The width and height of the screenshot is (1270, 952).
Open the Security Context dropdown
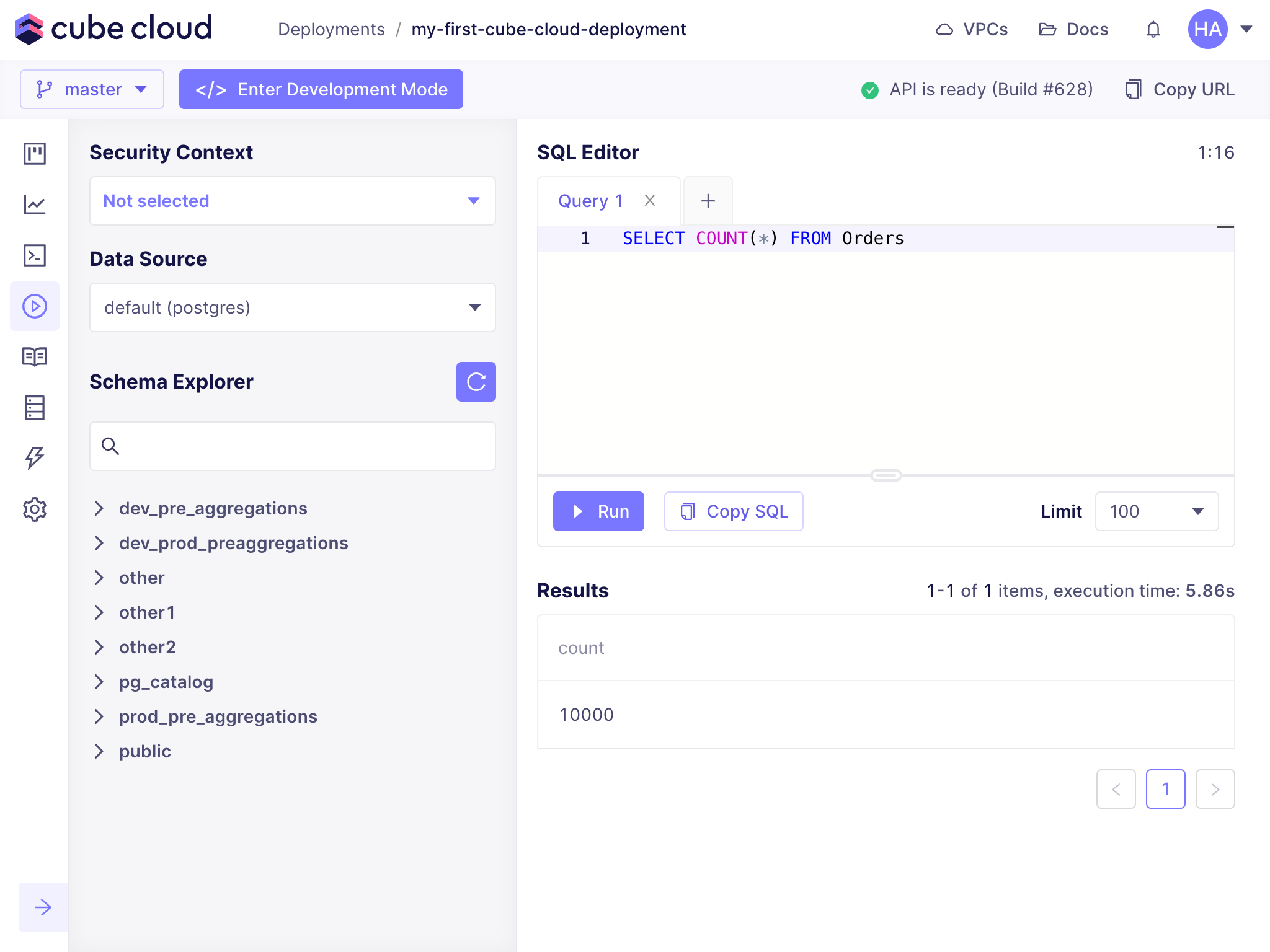[x=292, y=201]
